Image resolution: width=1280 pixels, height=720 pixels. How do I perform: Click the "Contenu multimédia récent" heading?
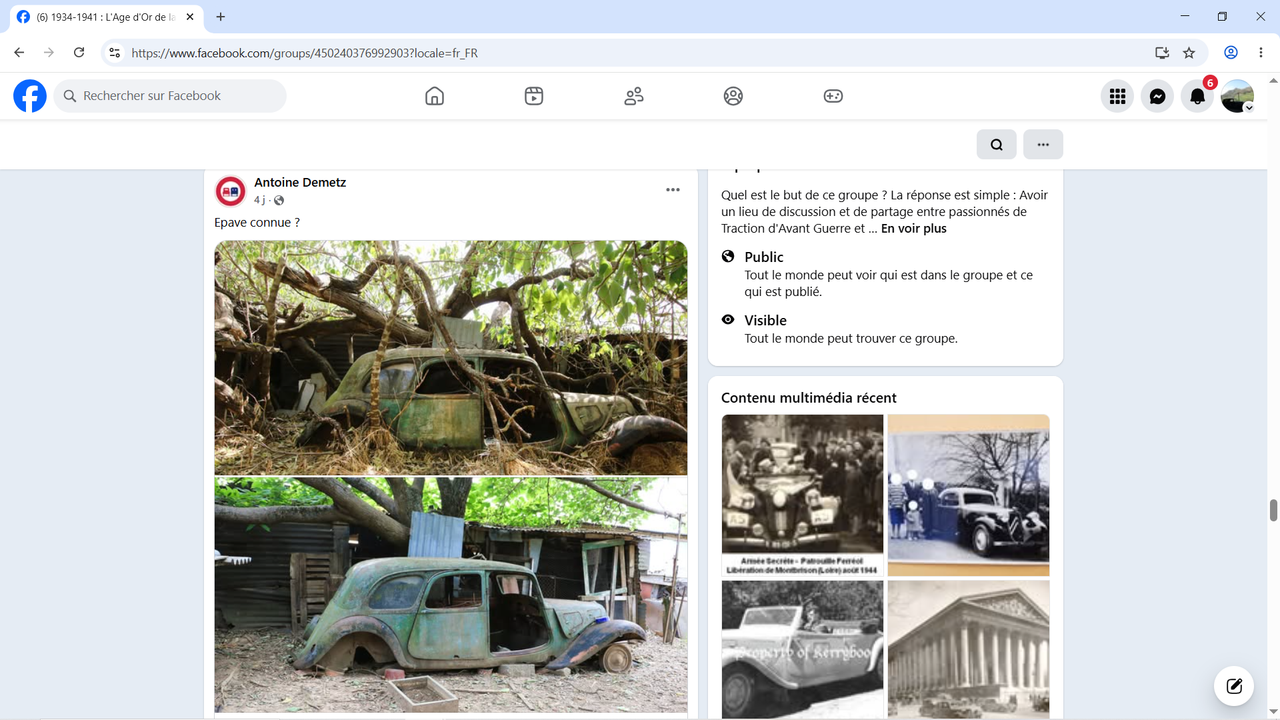[809, 398]
